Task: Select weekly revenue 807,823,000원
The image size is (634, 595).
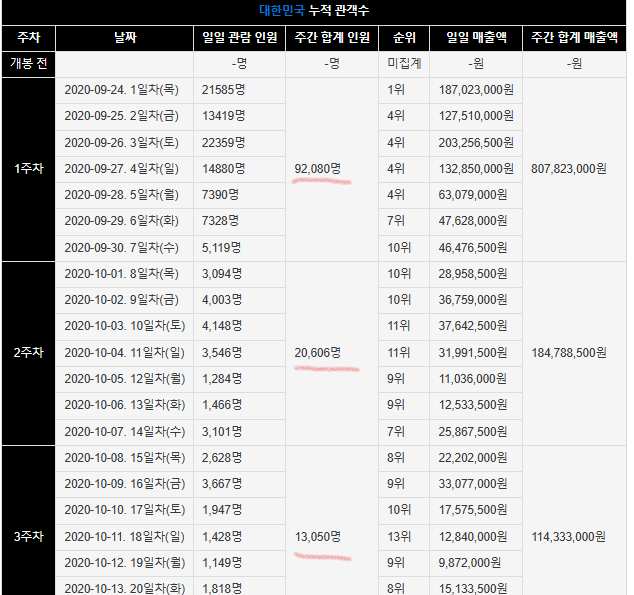Action: click(x=568, y=169)
